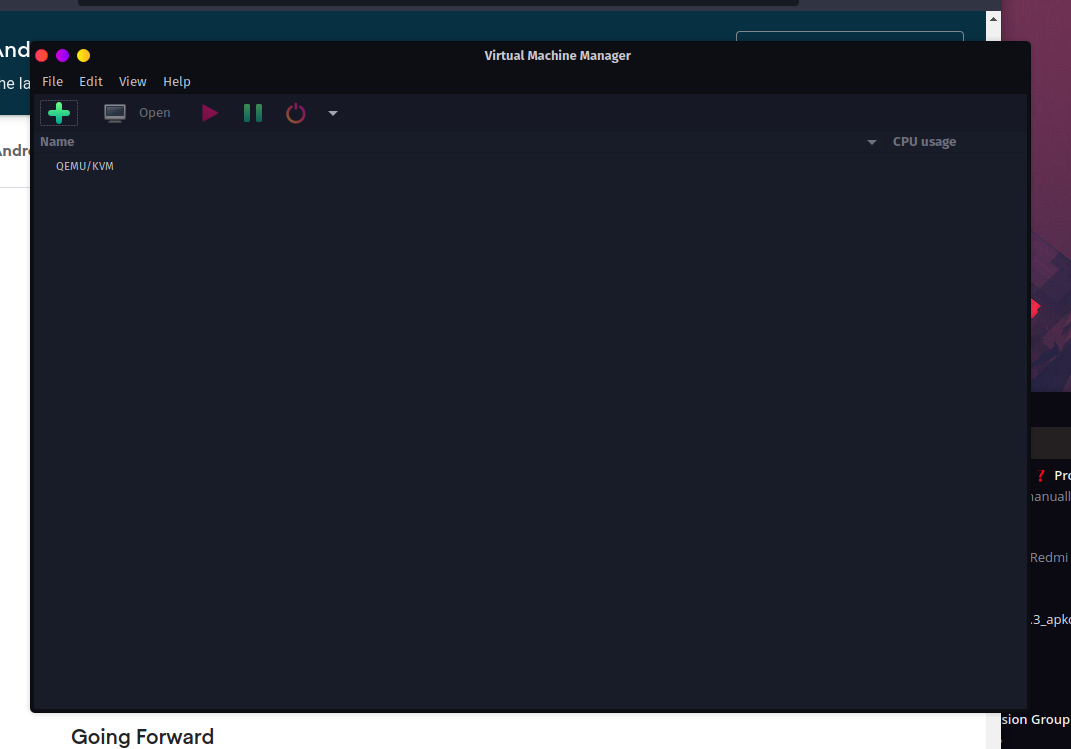This screenshot has height=749, width=1071.
Task: Open the Help menu
Action: [176, 81]
